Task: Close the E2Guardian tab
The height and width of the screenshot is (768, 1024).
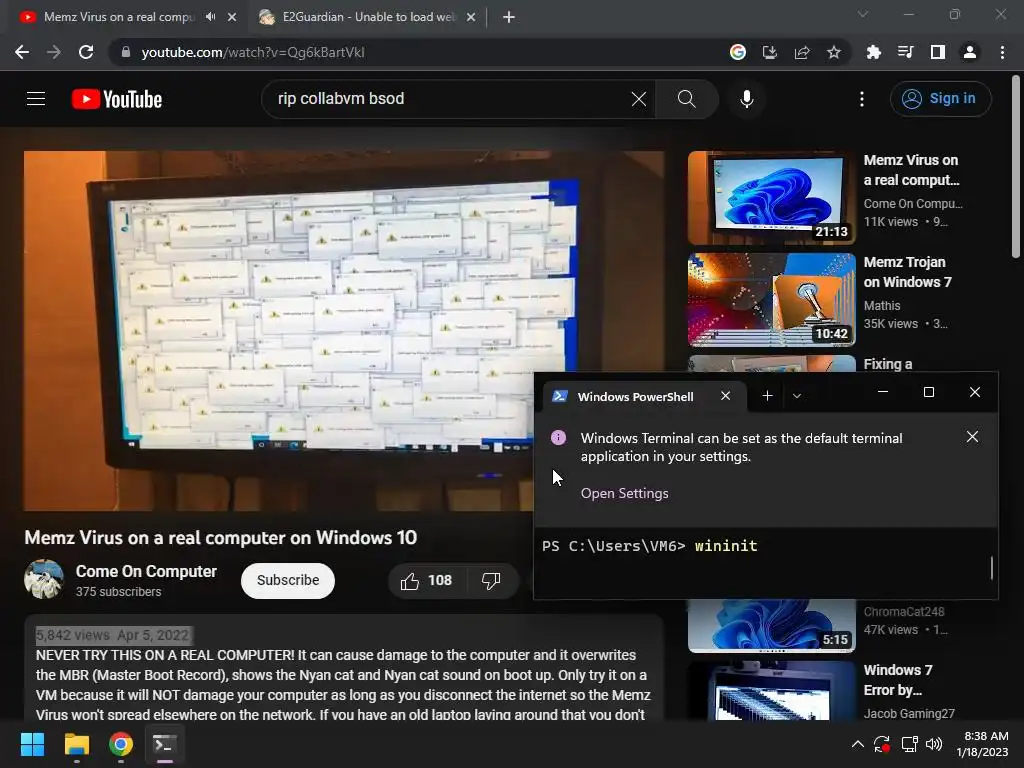Action: [471, 18]
